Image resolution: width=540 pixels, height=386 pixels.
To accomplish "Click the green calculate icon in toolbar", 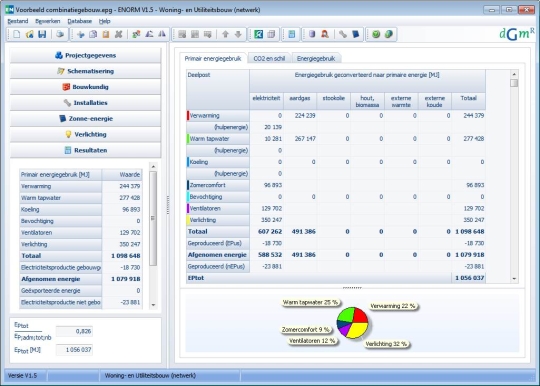I will (259, 34).
